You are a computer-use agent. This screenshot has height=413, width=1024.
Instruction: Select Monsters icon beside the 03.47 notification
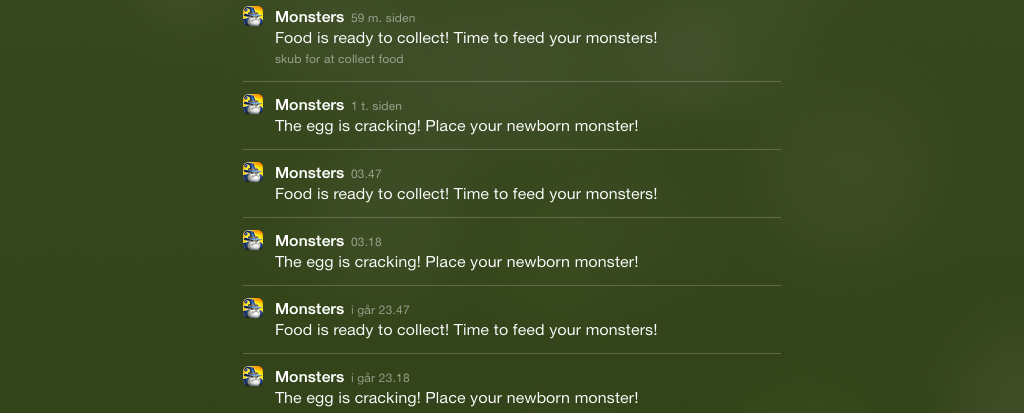click(253, 172)
